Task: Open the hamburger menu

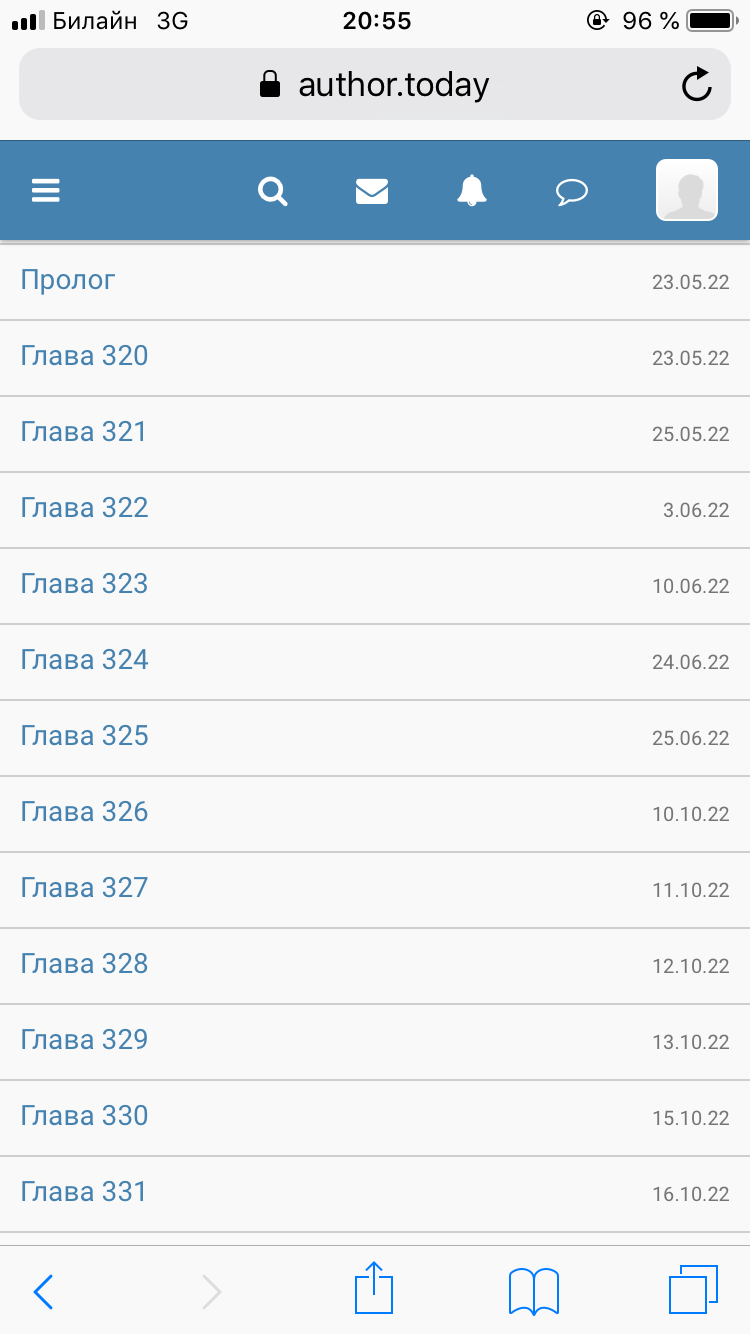Action: click(x=46, y=190)
